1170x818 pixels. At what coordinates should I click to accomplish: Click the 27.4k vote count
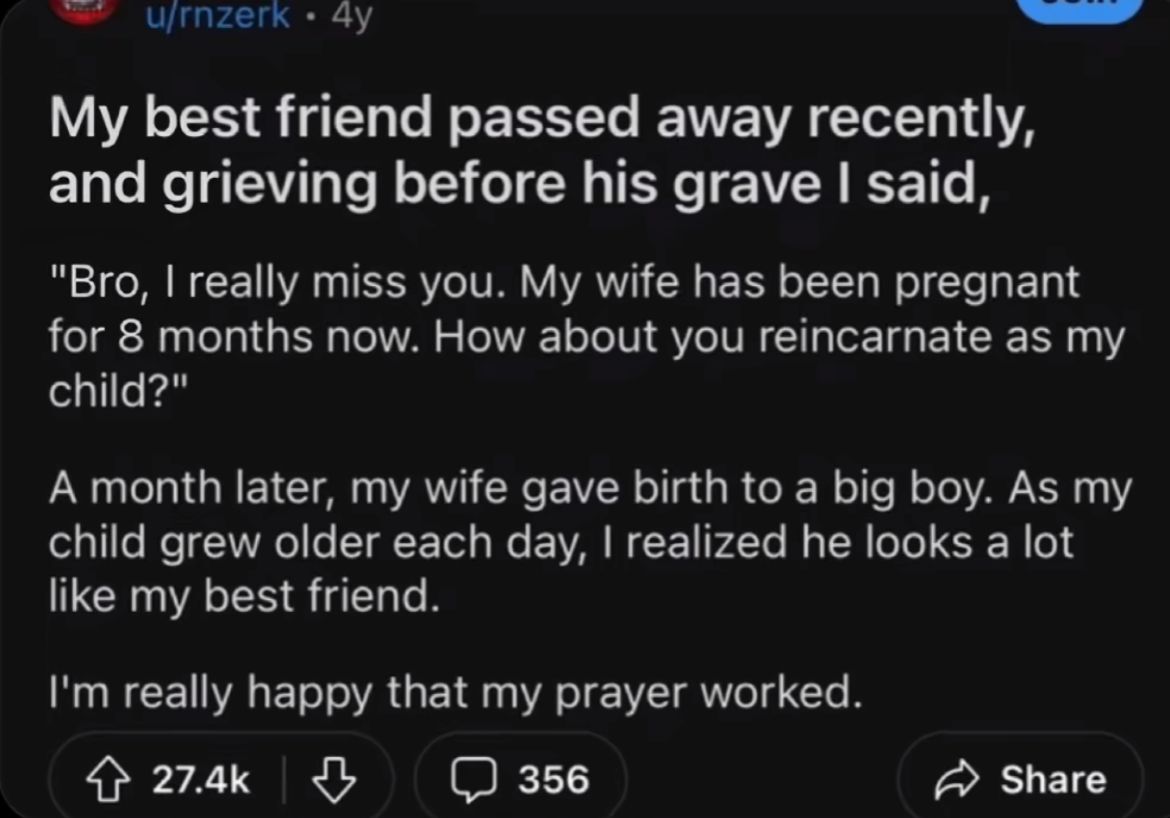[x=202, y=780]
